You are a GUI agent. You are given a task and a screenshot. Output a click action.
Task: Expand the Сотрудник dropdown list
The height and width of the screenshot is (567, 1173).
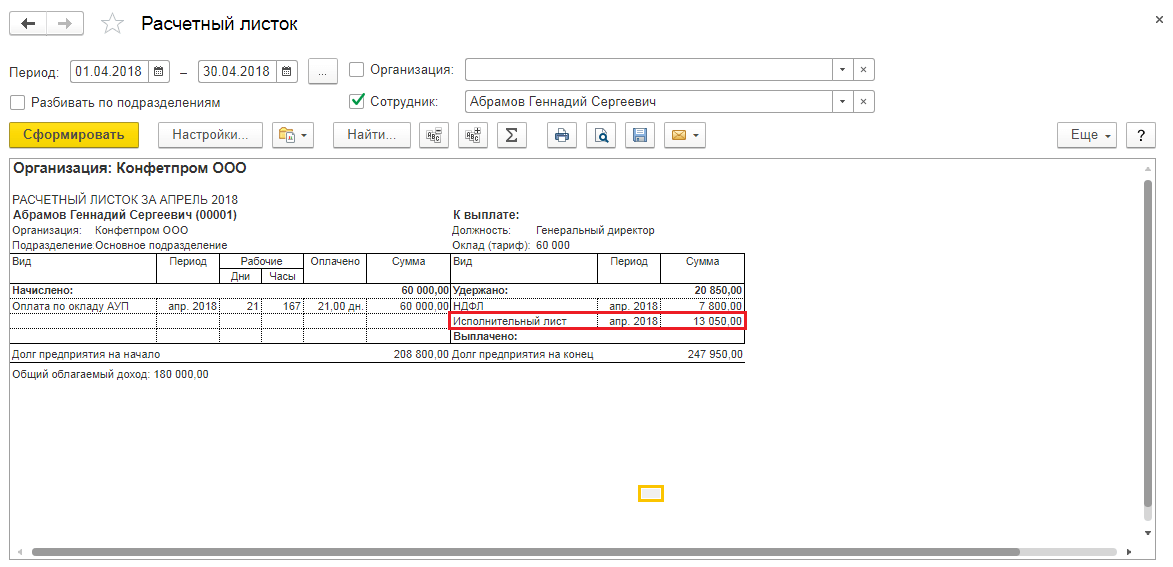842,101
